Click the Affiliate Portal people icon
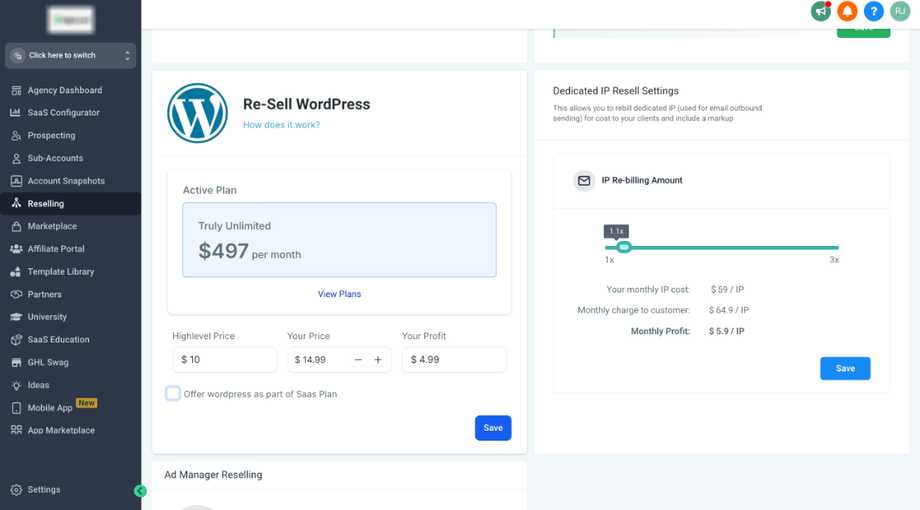Screen dimensions: 920x510 16,249
